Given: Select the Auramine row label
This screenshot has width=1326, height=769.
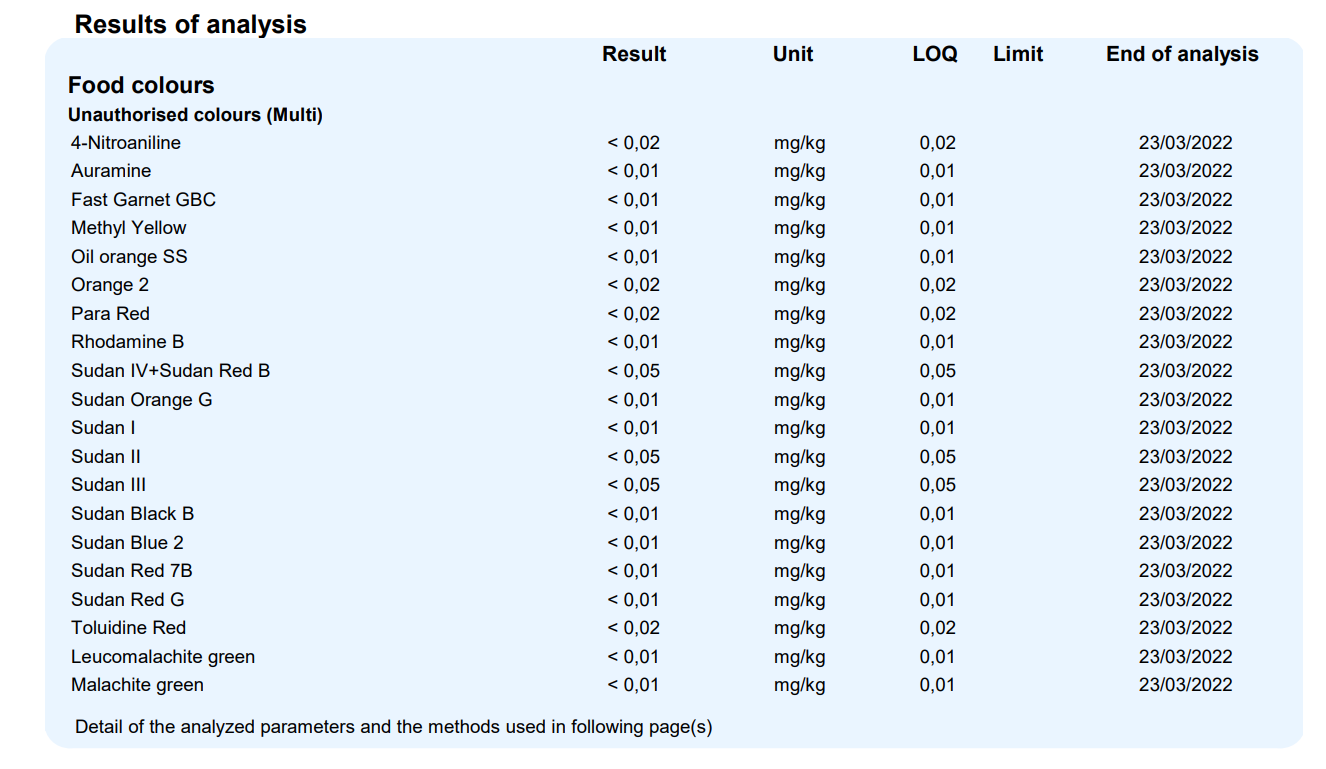Looking at the screenshot, I should point(111,171).
